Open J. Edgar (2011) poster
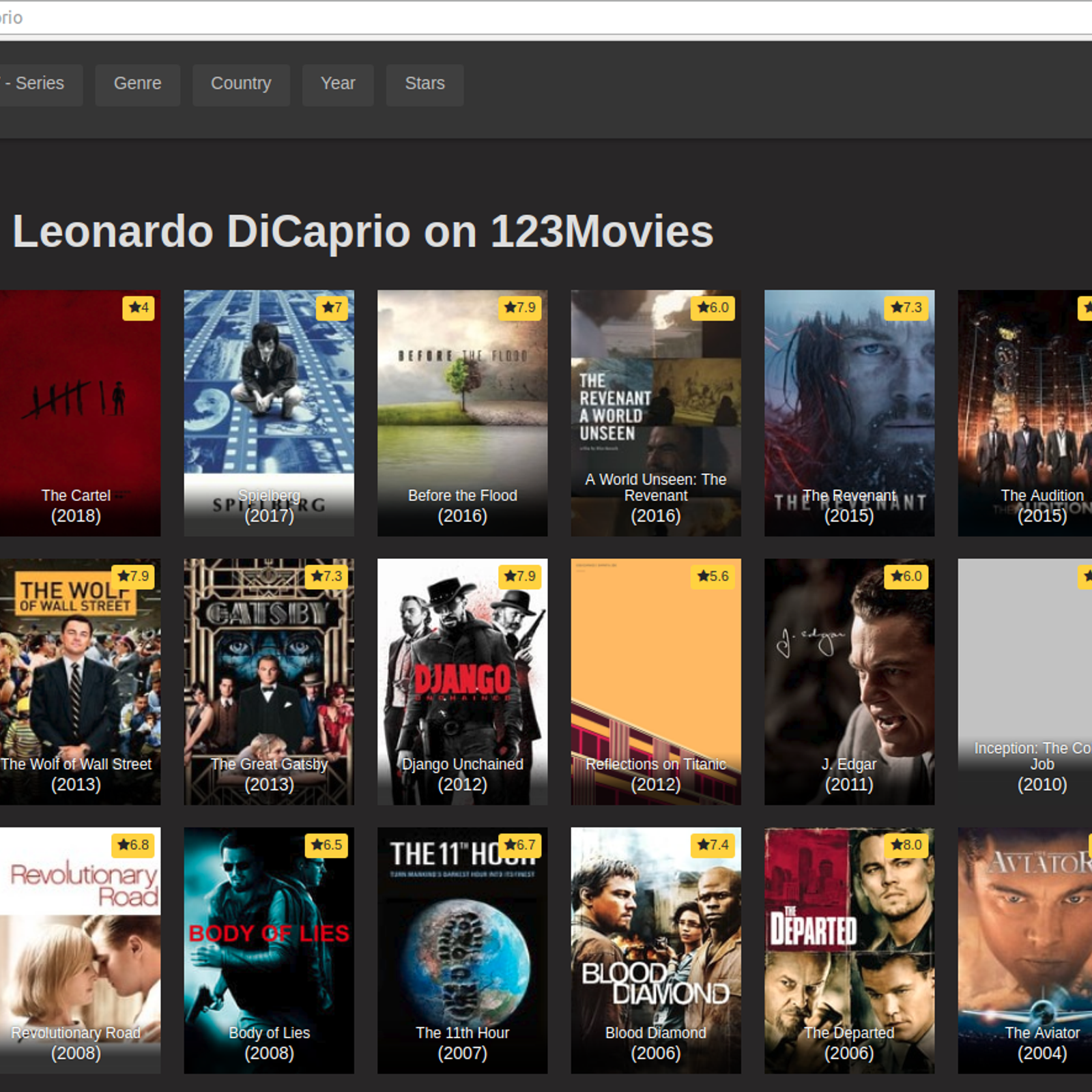The image size is (1092, 1092). coord(849,682)
